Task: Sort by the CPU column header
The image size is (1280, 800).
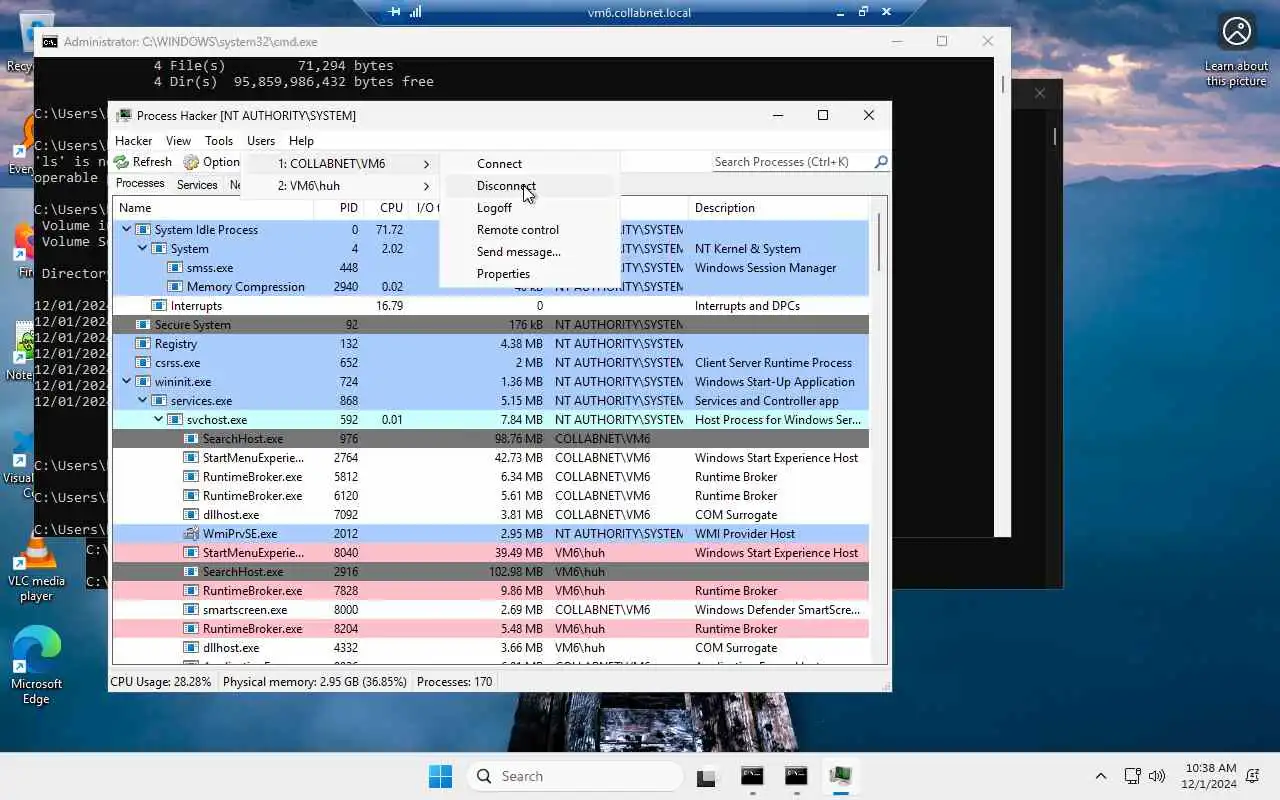Action: click(x=387, y=208)
